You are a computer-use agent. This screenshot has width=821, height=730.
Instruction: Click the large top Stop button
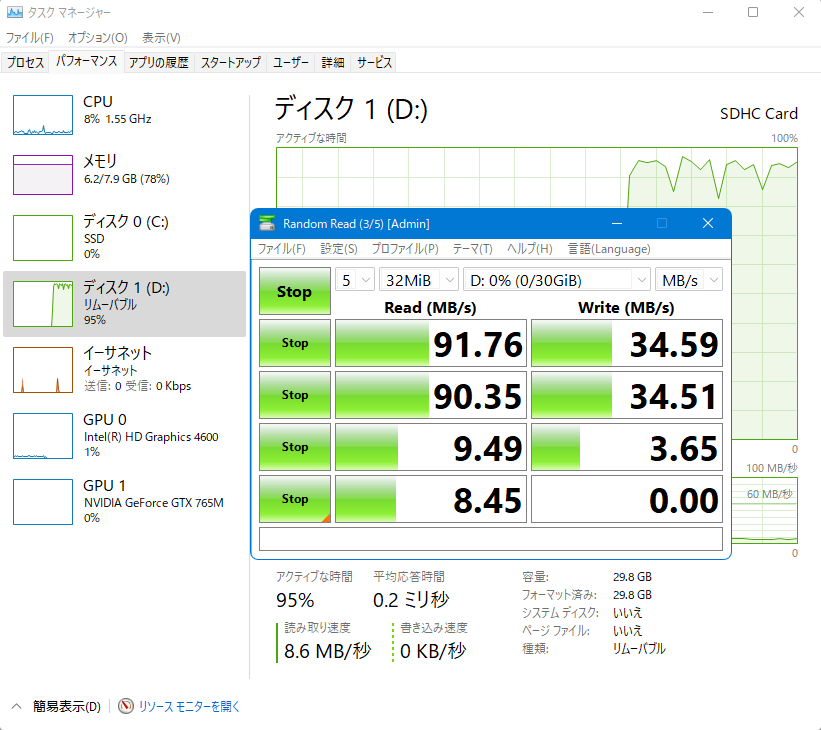pyautogui.click(x=295, y=291)
